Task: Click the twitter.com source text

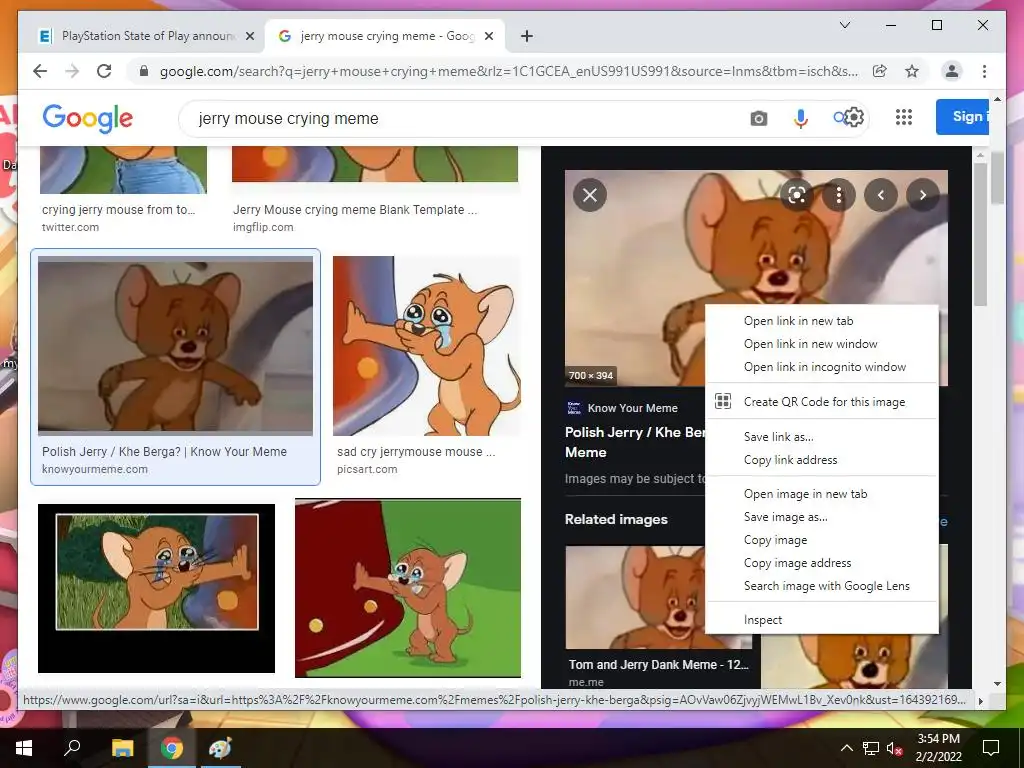Action: pyautogui.click(x=71, y=227)
